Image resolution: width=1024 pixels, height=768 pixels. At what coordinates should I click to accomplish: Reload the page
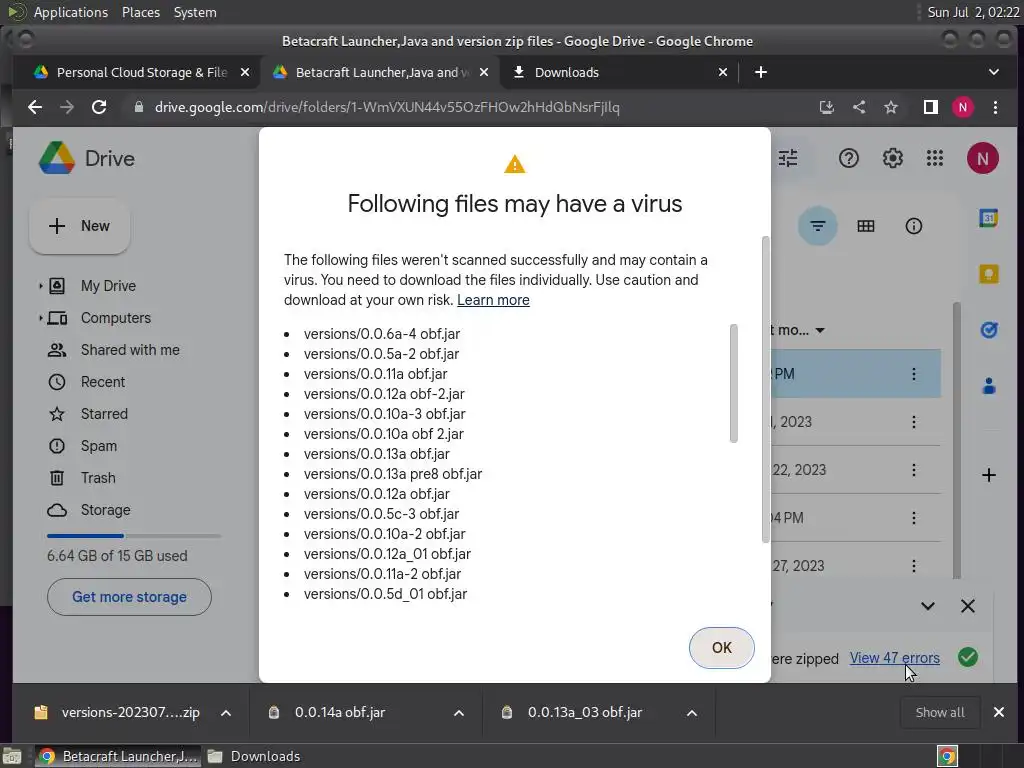[x=99, y=107]
